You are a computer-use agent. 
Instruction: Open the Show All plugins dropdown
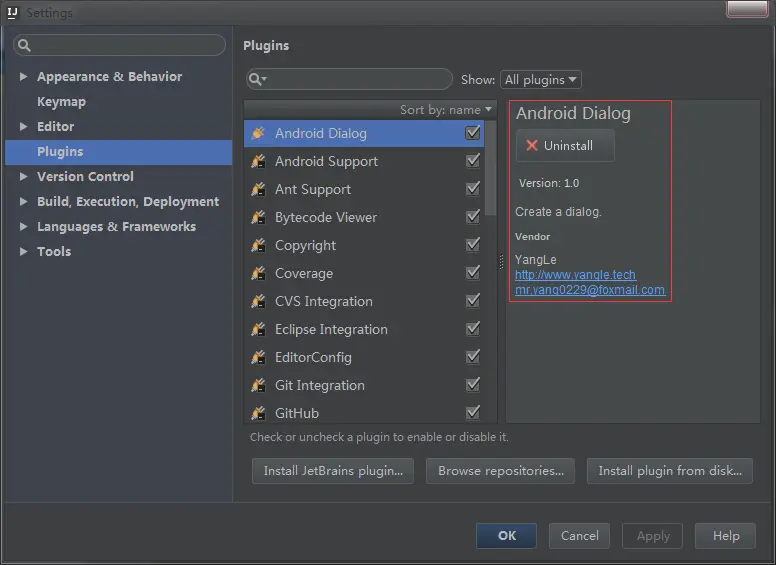(541, 80)
